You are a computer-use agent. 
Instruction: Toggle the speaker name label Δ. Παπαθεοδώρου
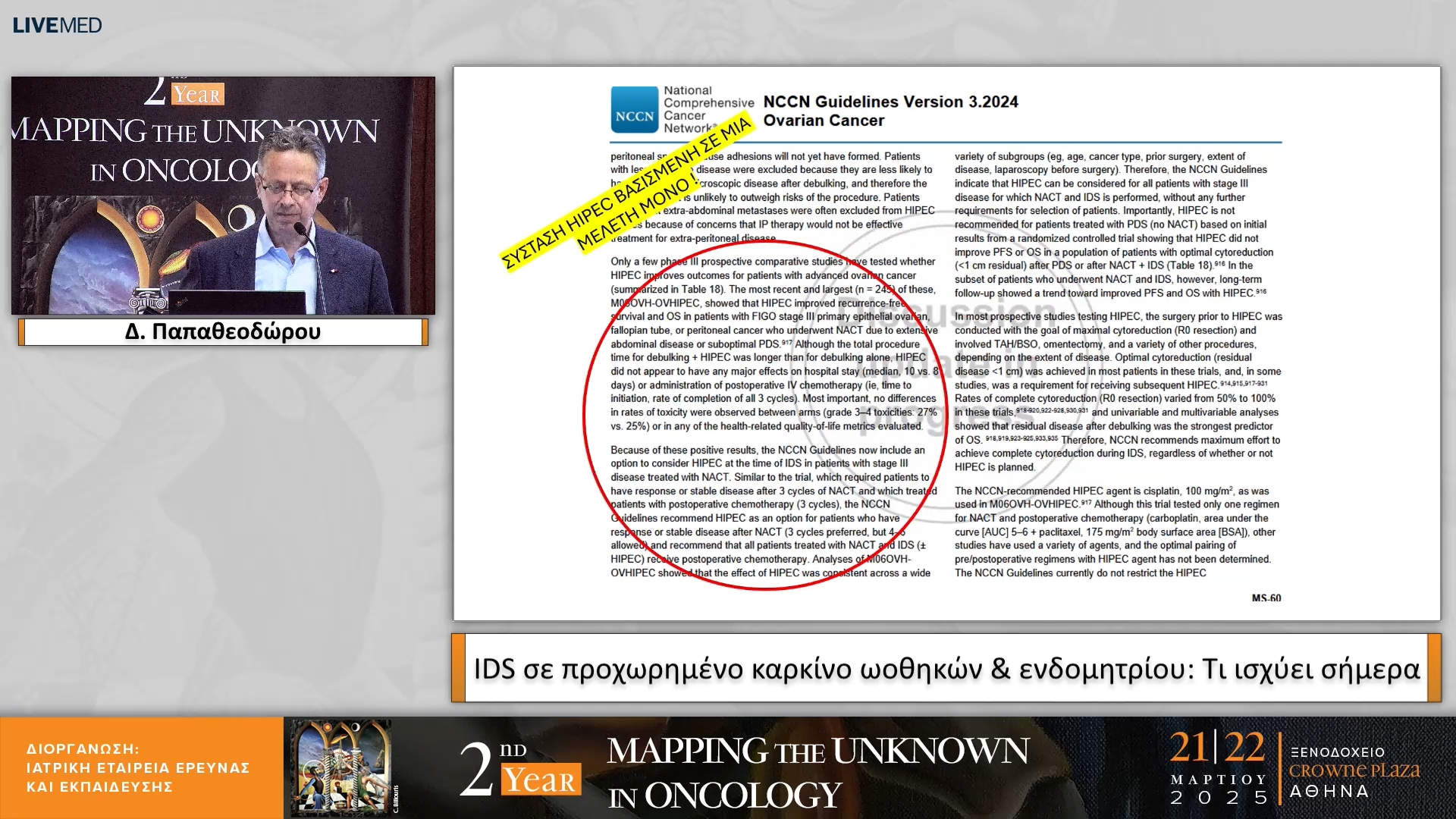coord(223,331)
